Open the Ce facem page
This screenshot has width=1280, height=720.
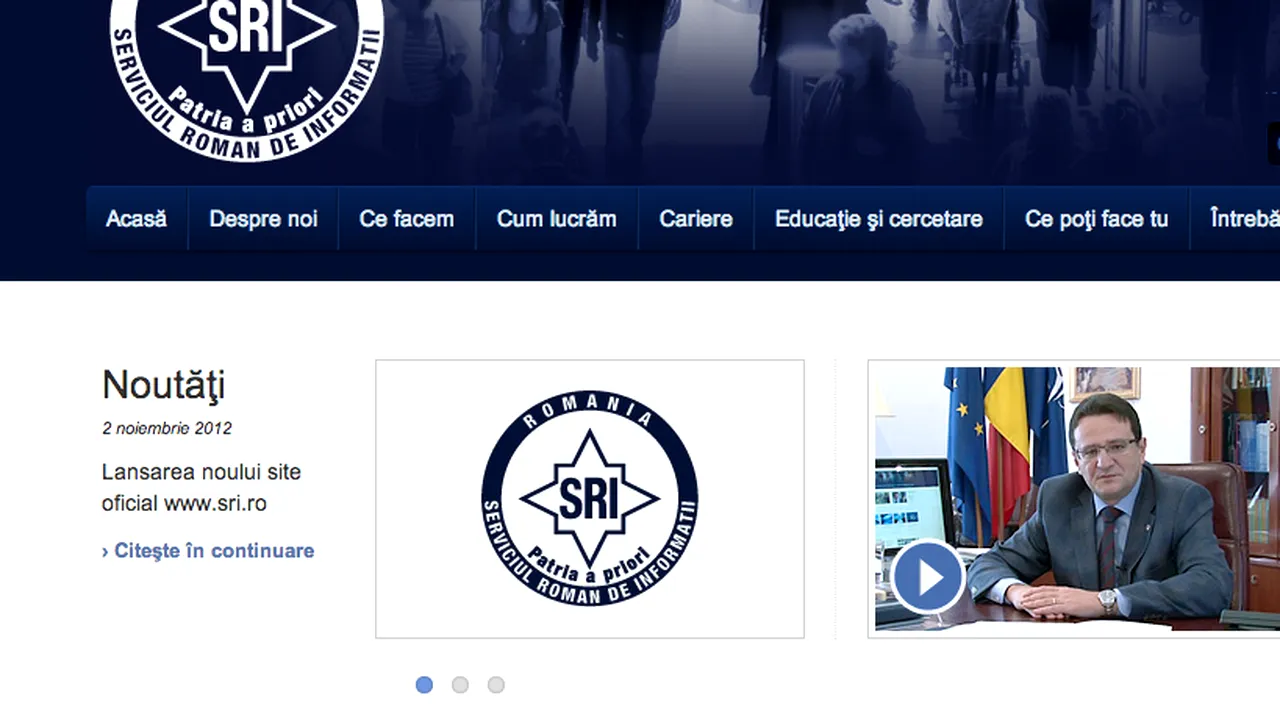pos(407,219)
